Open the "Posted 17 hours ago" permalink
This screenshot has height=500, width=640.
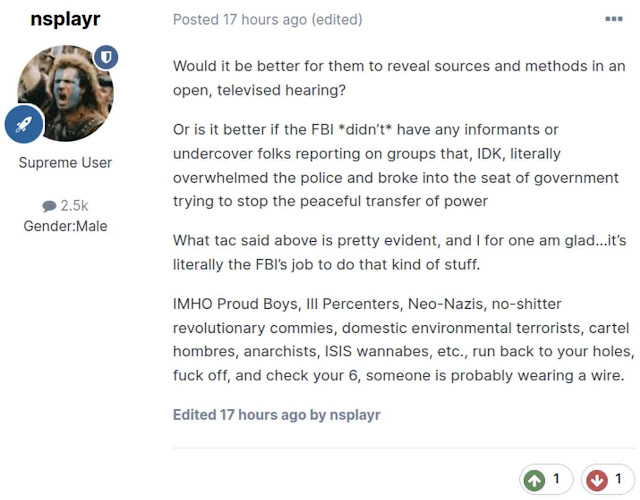tap(239, 19)
